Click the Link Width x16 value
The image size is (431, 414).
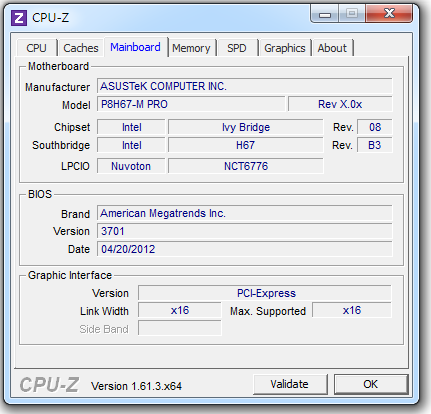[x=180, y=310]
